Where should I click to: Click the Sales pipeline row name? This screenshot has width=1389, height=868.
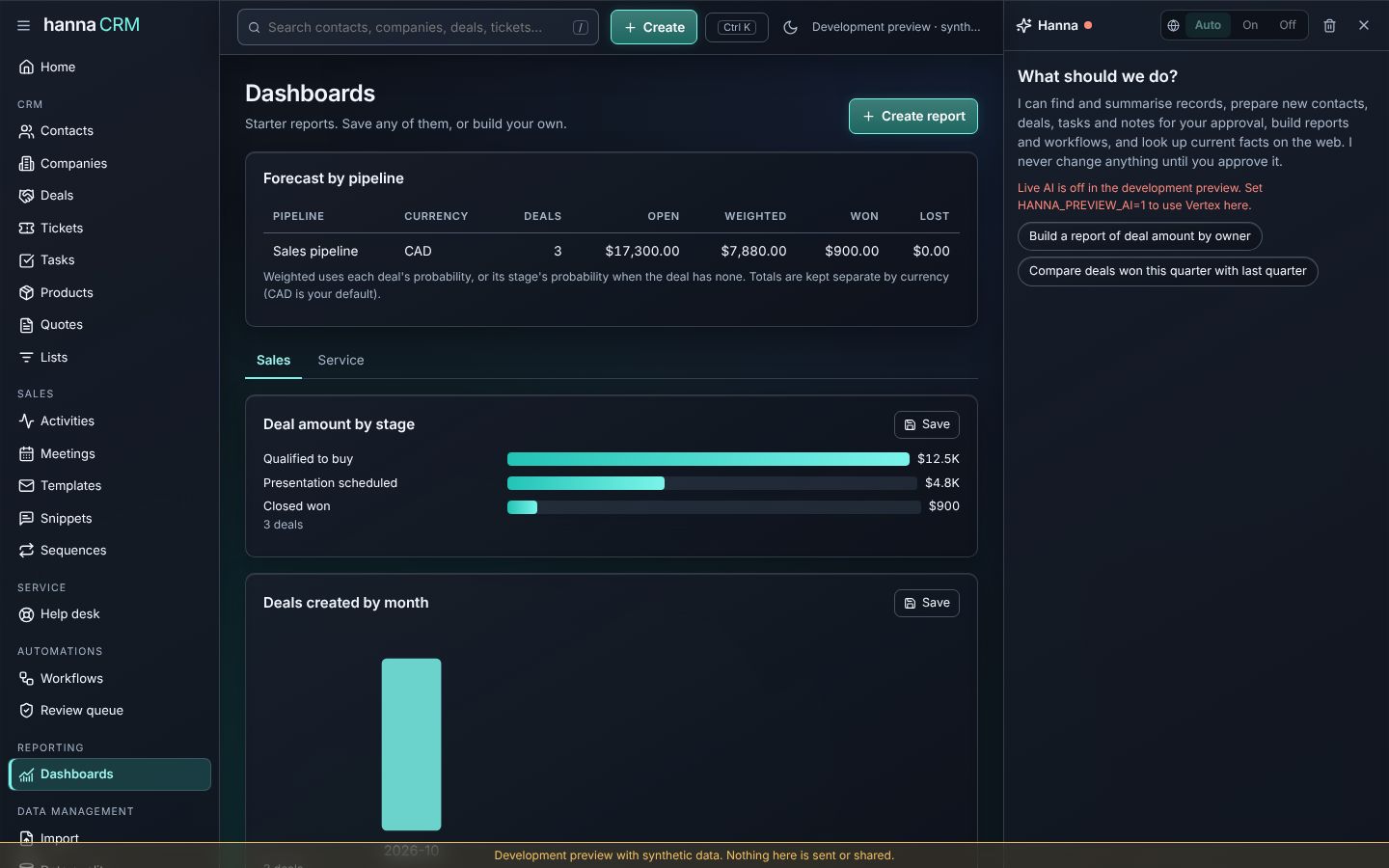315,251
